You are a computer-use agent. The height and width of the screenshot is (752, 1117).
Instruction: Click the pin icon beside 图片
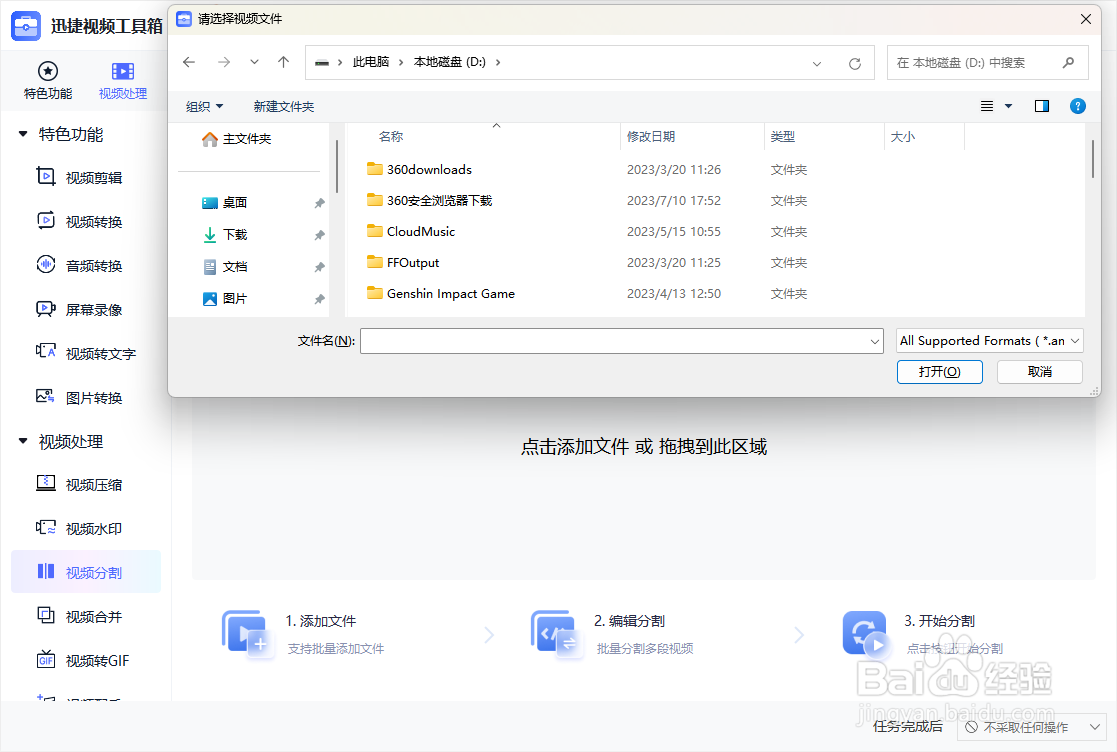click(x=319, y=299)
